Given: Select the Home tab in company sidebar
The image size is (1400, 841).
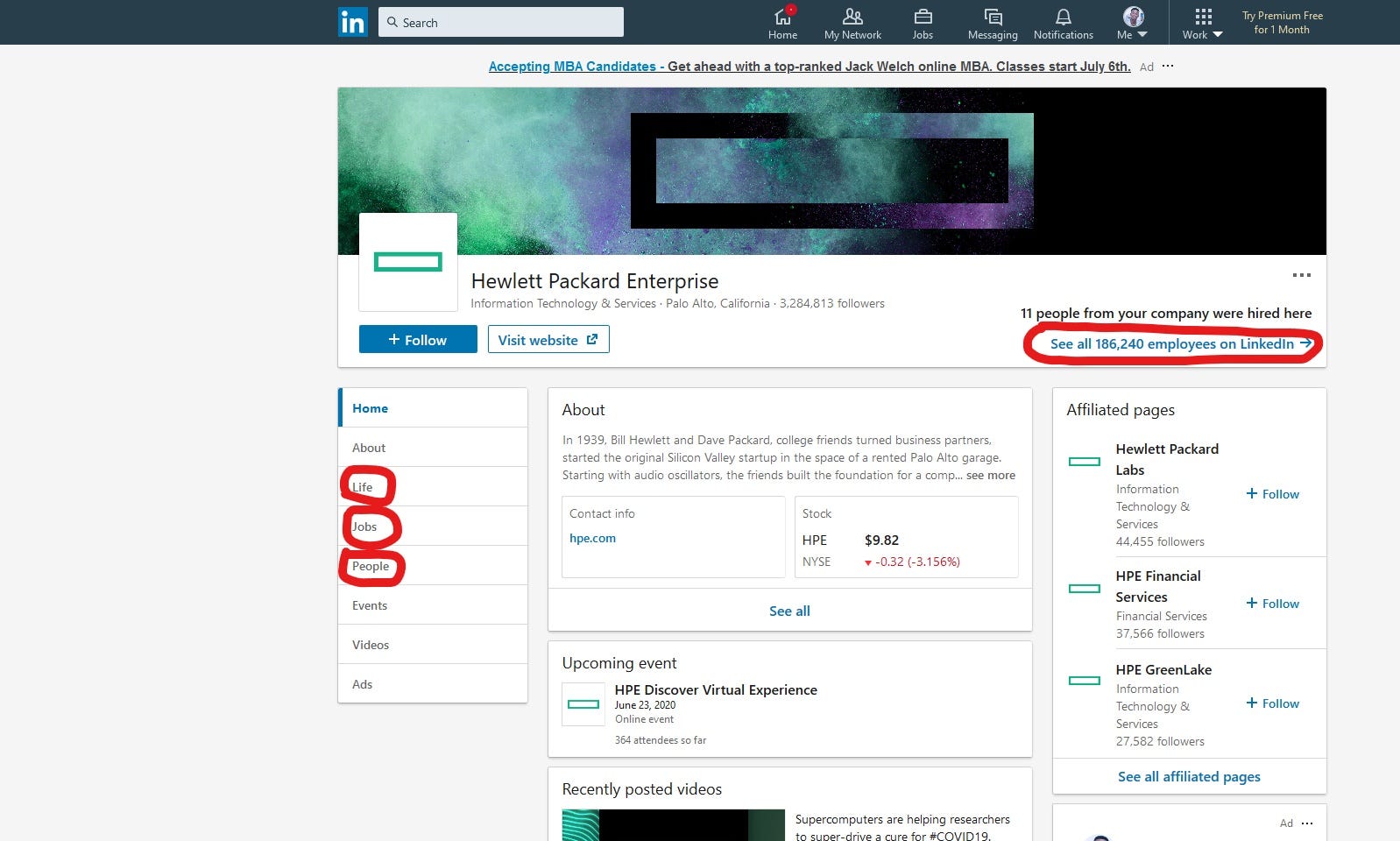Looking at the screenshot, I should pyautogui.click(x=433, y=408).
